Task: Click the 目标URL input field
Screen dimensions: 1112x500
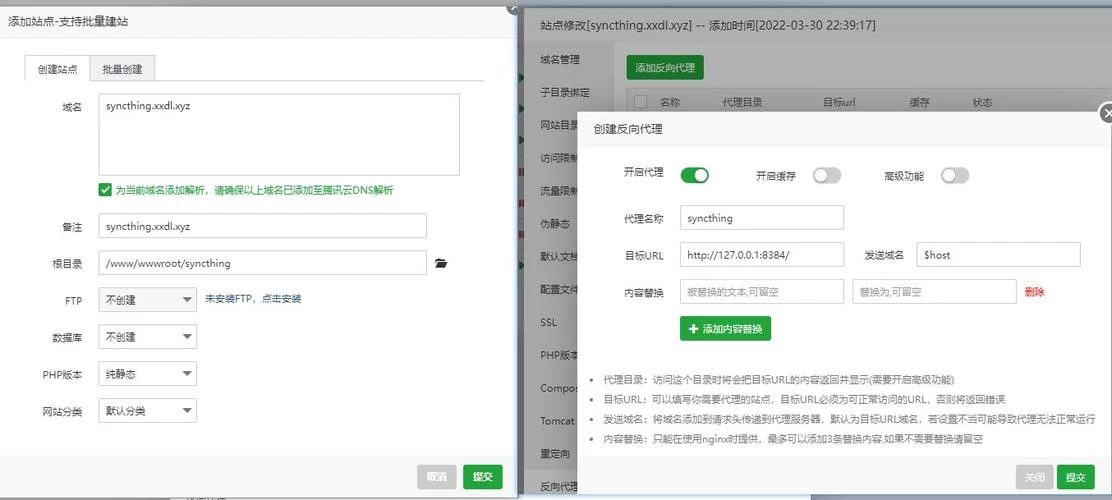Action: click(762, 255)
